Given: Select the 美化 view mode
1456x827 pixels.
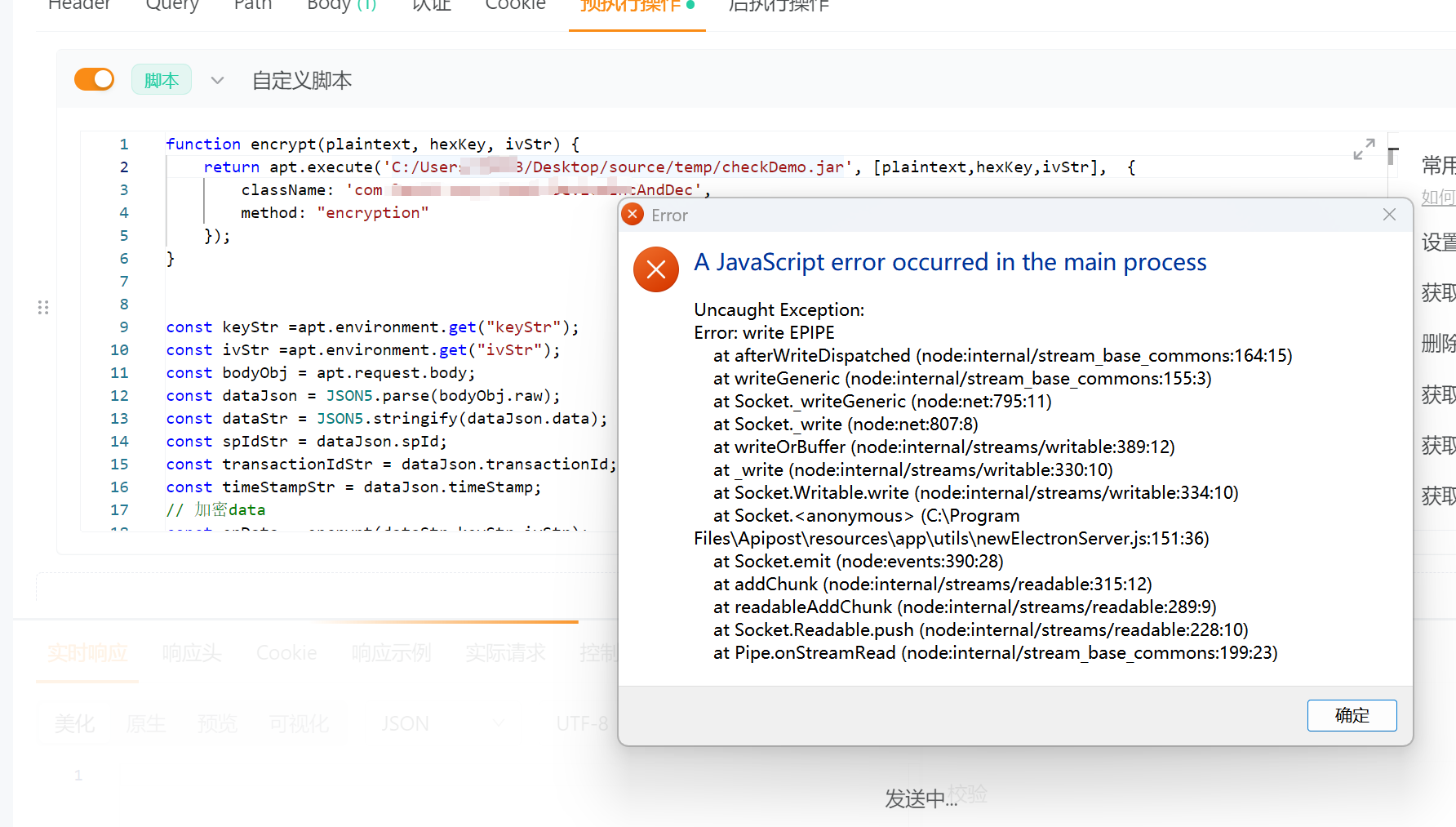Looking at the screenshot, I should click(74, 724).
